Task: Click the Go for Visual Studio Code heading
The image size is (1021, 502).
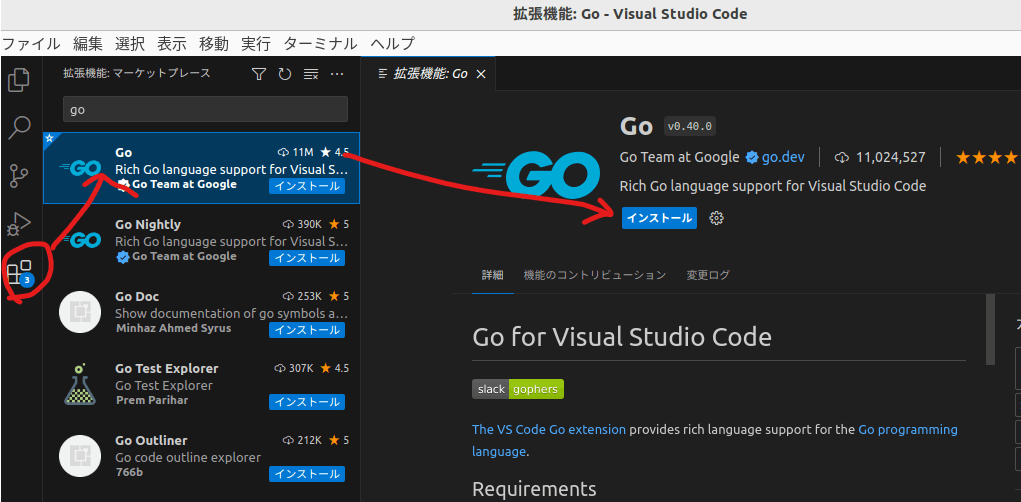Action: coord(622,337)
